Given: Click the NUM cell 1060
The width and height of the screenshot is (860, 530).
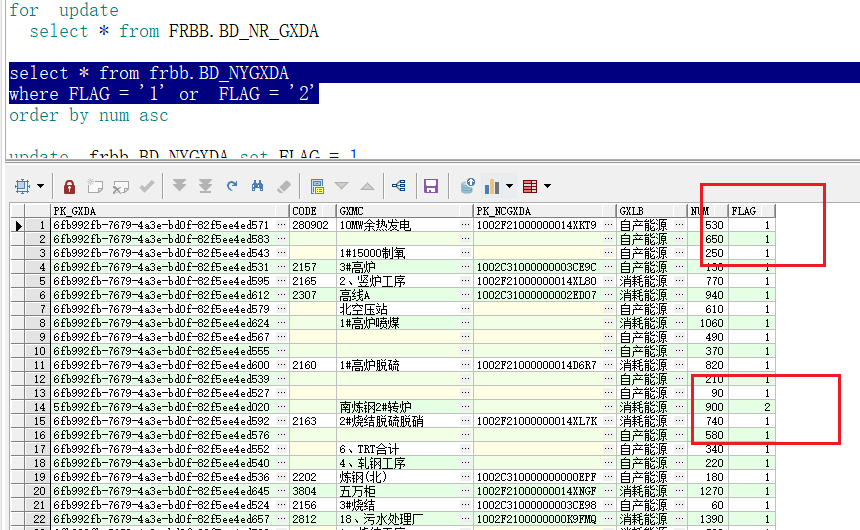Looking at the screenshot, I should point(708,323).
